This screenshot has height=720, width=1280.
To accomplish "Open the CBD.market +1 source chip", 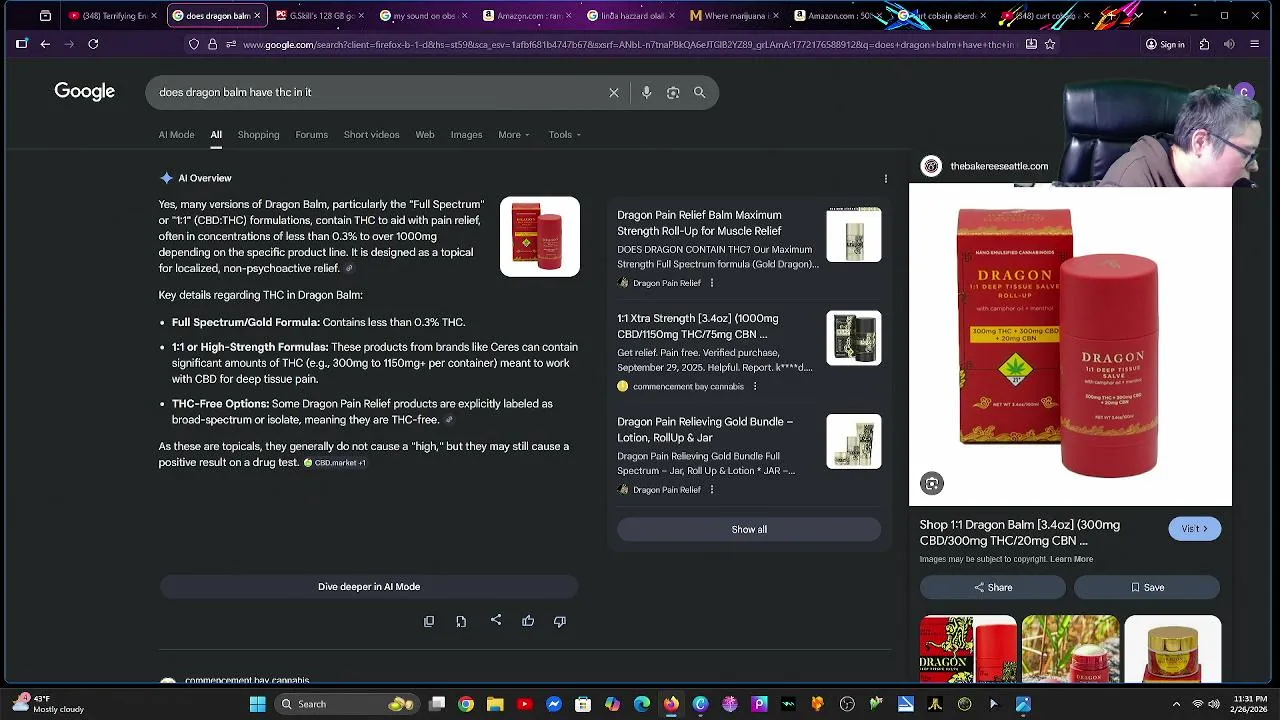I will coord(335,463).
